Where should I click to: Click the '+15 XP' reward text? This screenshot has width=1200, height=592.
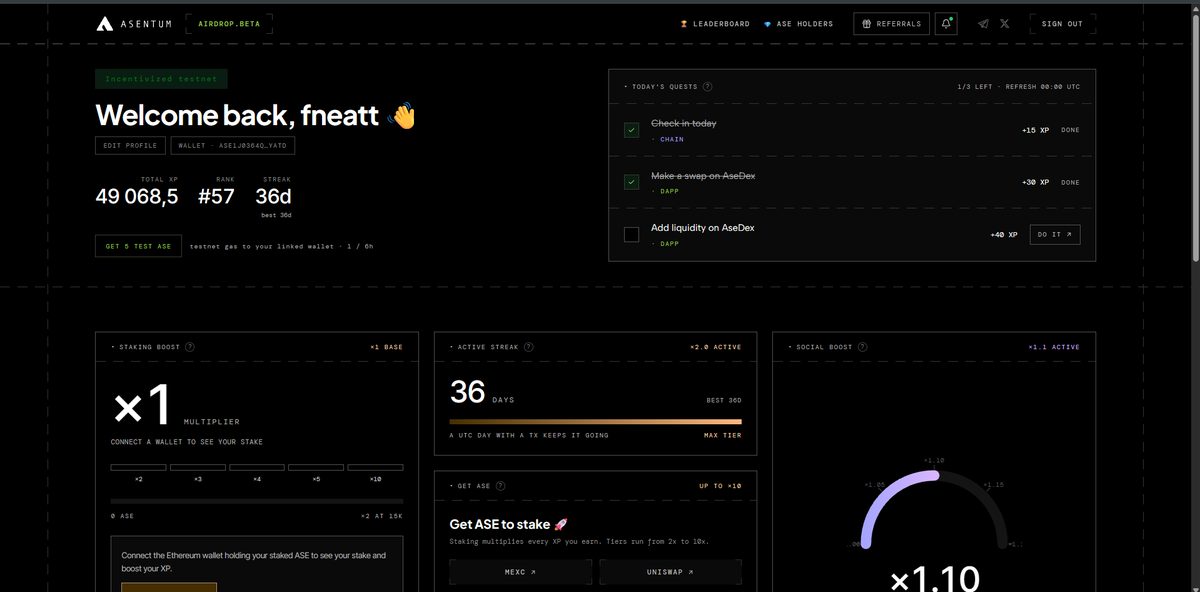(1035, 130)
